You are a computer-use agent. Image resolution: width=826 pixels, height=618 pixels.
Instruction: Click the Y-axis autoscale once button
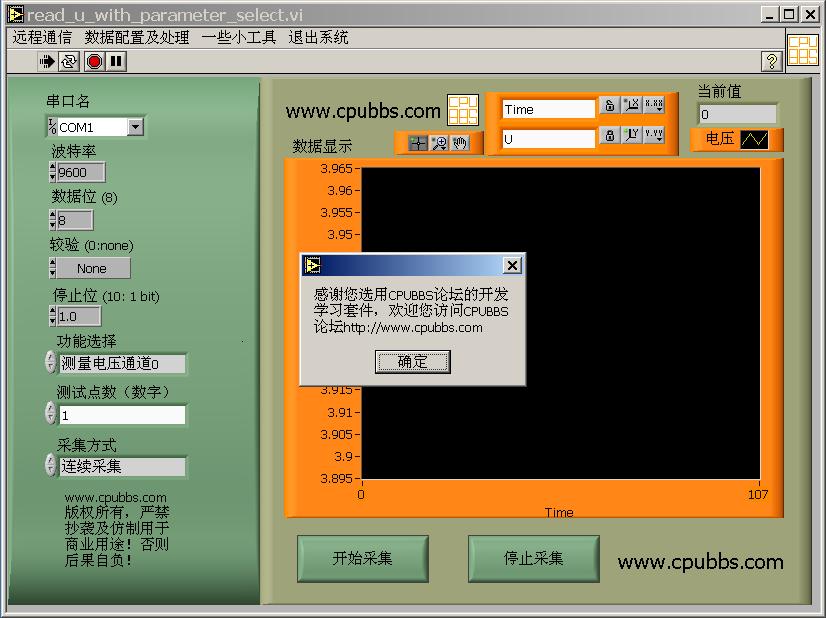point(632,135)
